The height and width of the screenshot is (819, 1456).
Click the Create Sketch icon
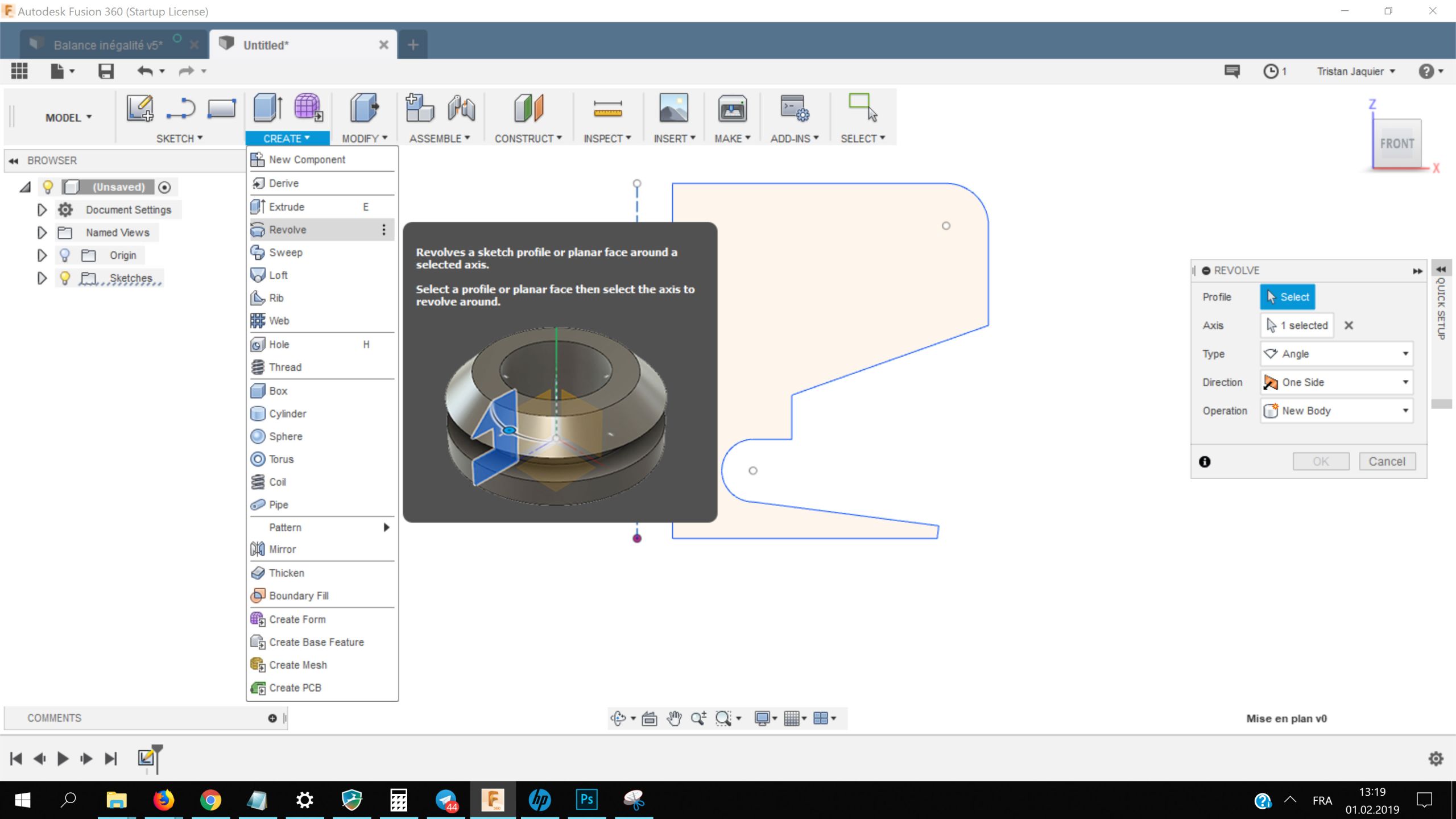(140, 107)
